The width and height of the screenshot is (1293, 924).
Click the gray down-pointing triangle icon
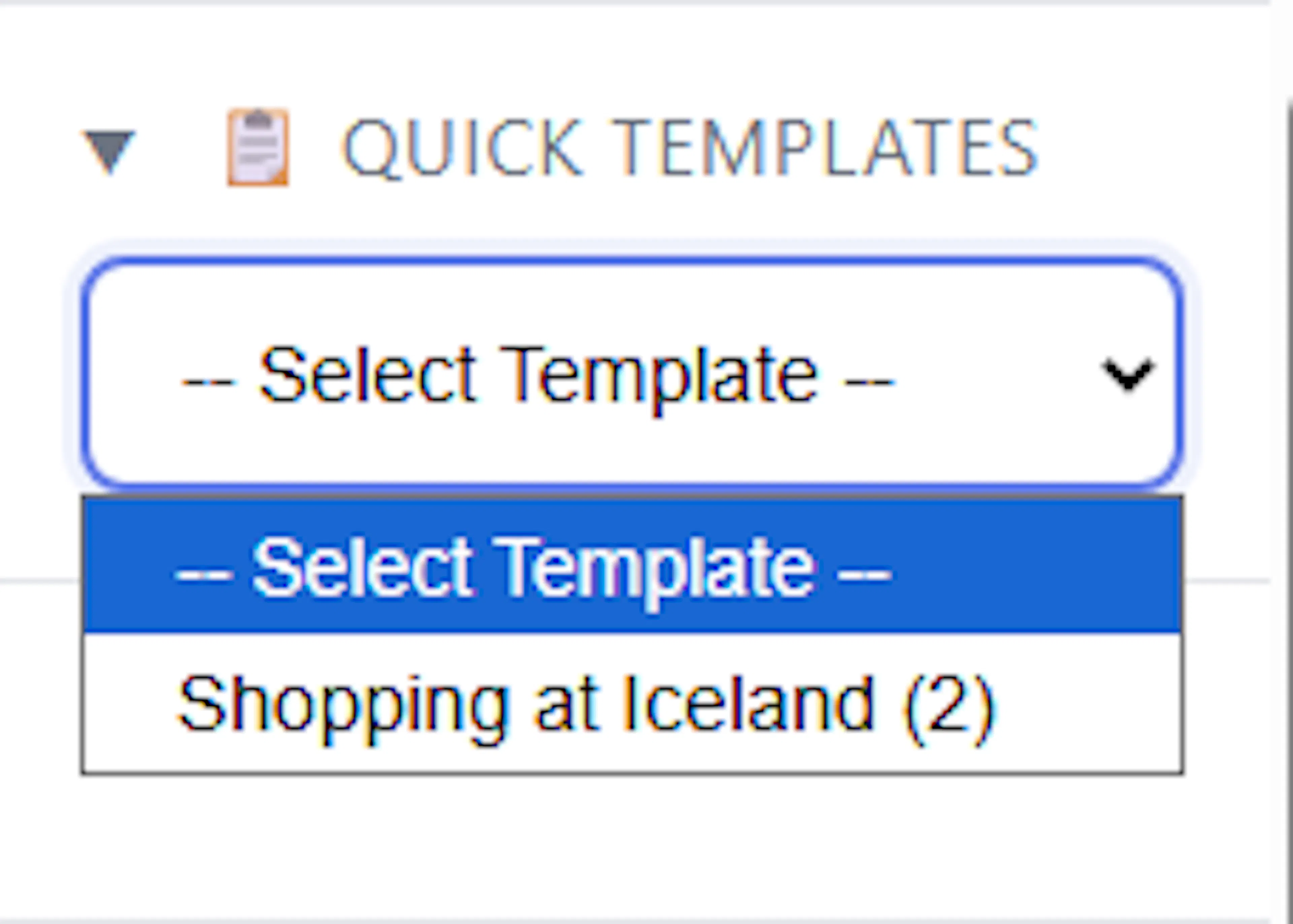coord(109,151)
